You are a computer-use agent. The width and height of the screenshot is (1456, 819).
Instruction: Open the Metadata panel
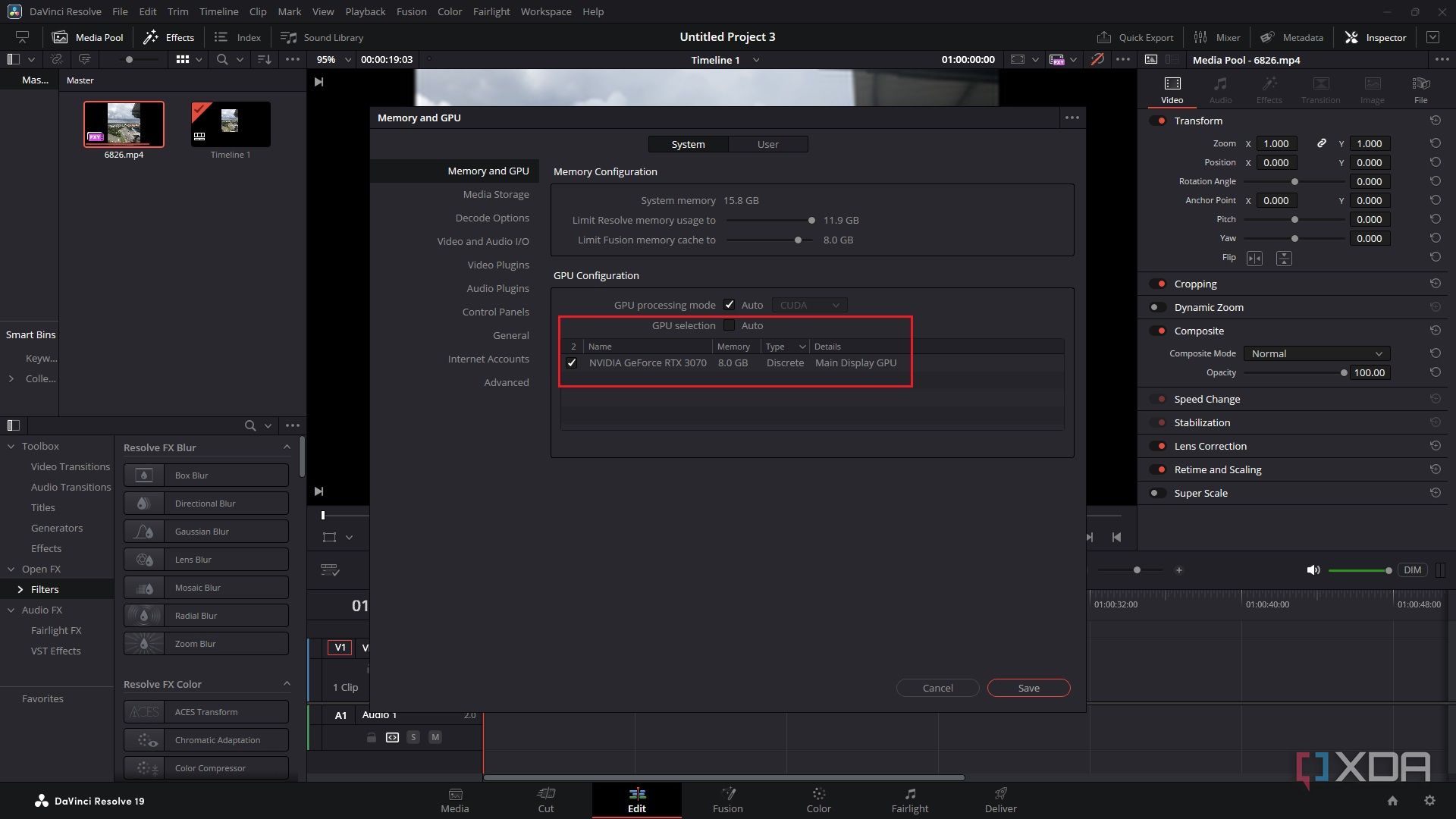pos(1291,37)
